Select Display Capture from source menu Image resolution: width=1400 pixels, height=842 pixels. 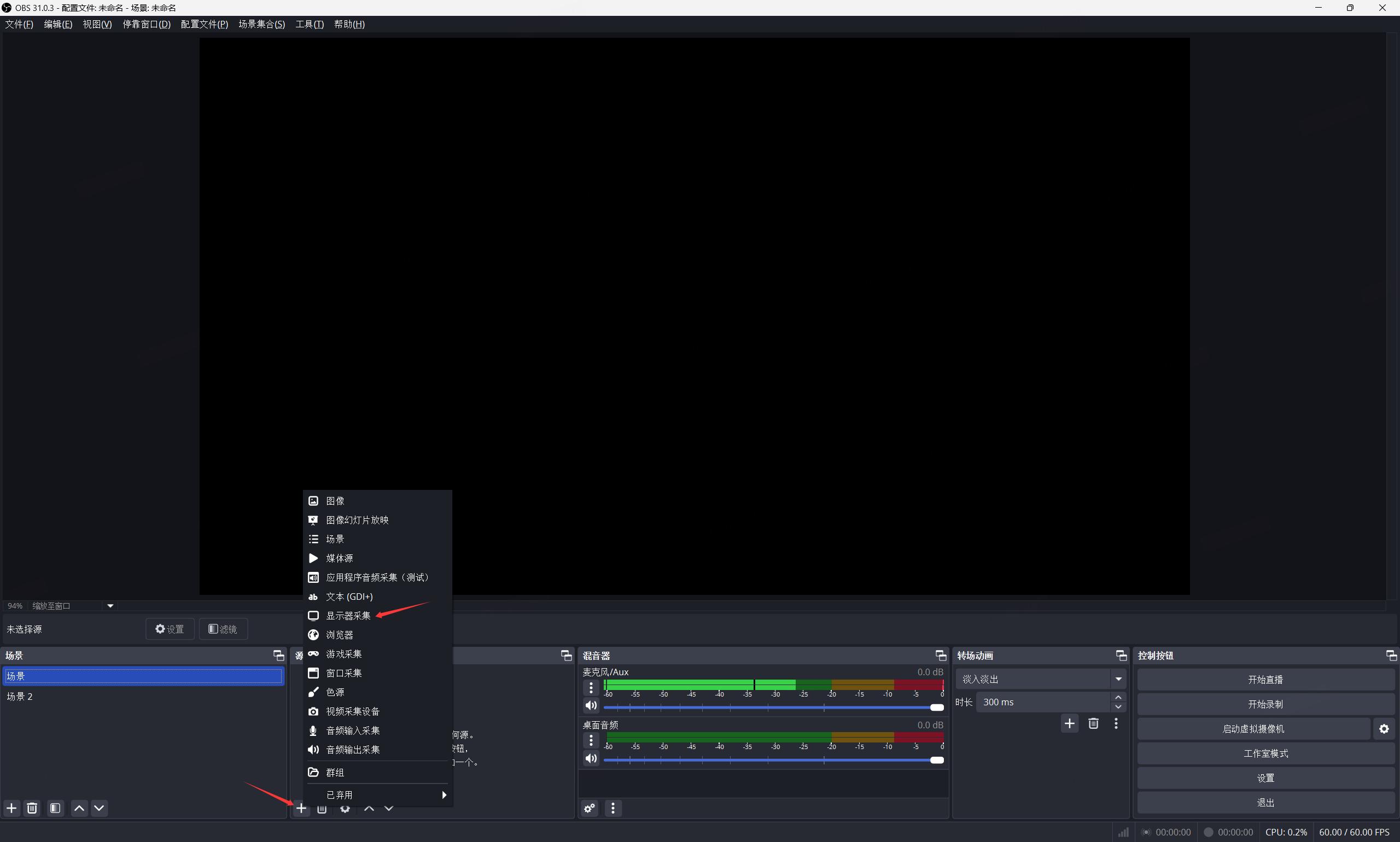tap(348, 616)
